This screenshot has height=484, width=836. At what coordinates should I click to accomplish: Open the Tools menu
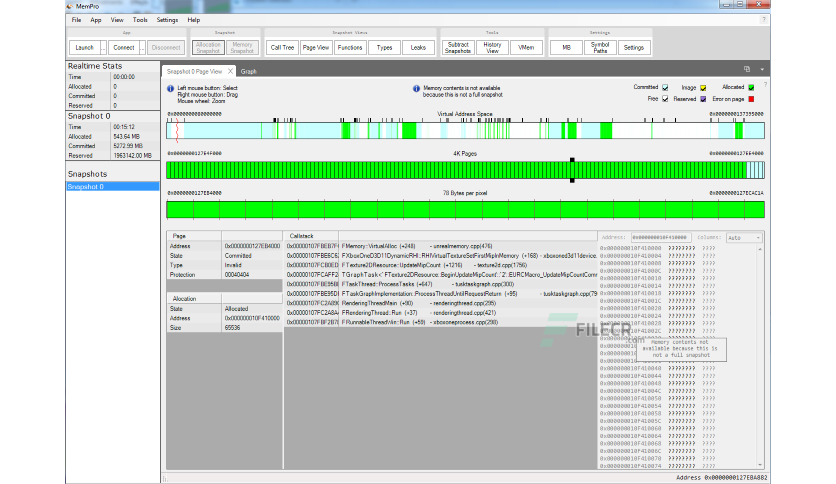[x=140, y=20]
